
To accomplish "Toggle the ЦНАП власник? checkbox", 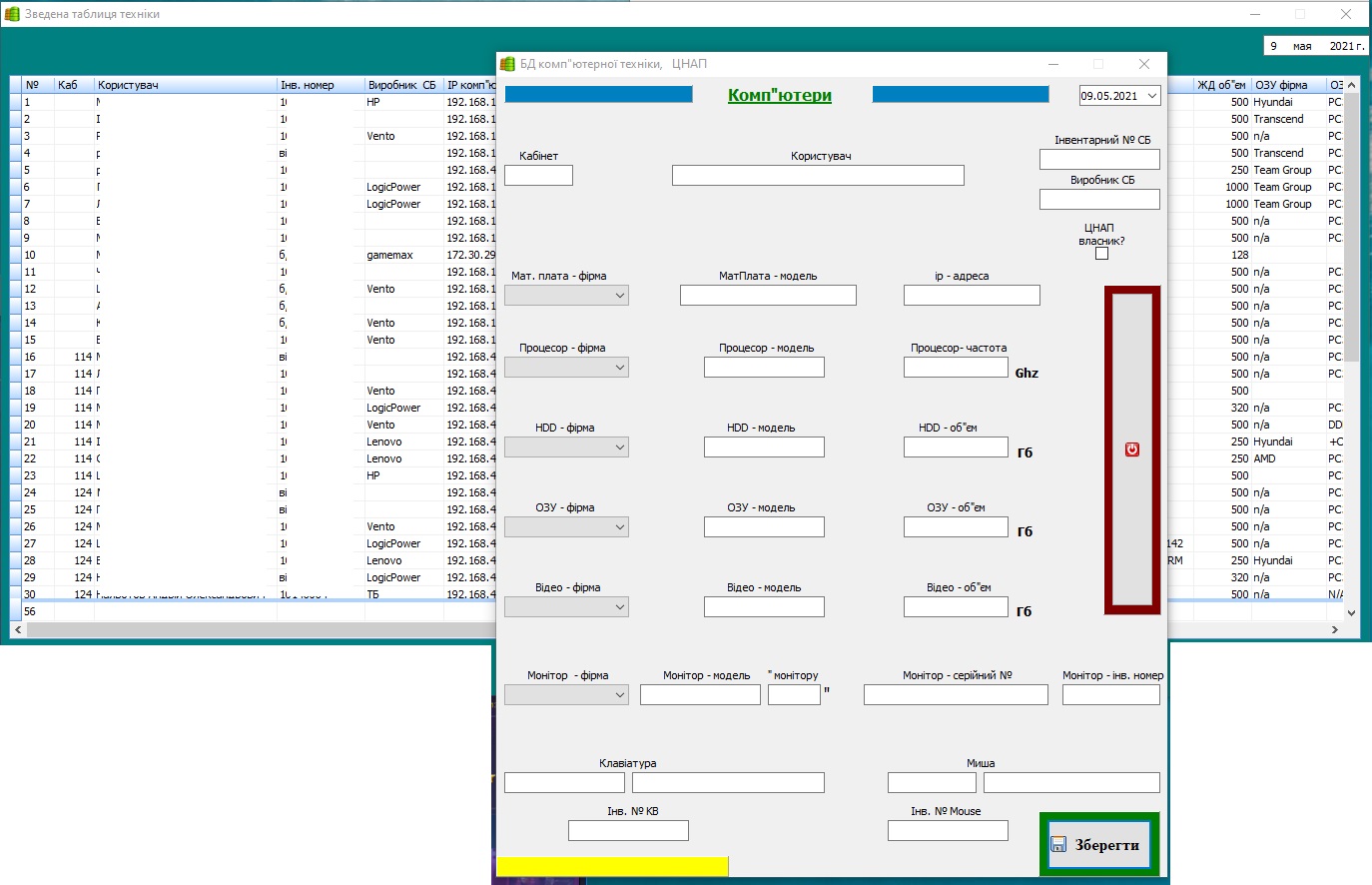I will click(x=1101, y=254).
